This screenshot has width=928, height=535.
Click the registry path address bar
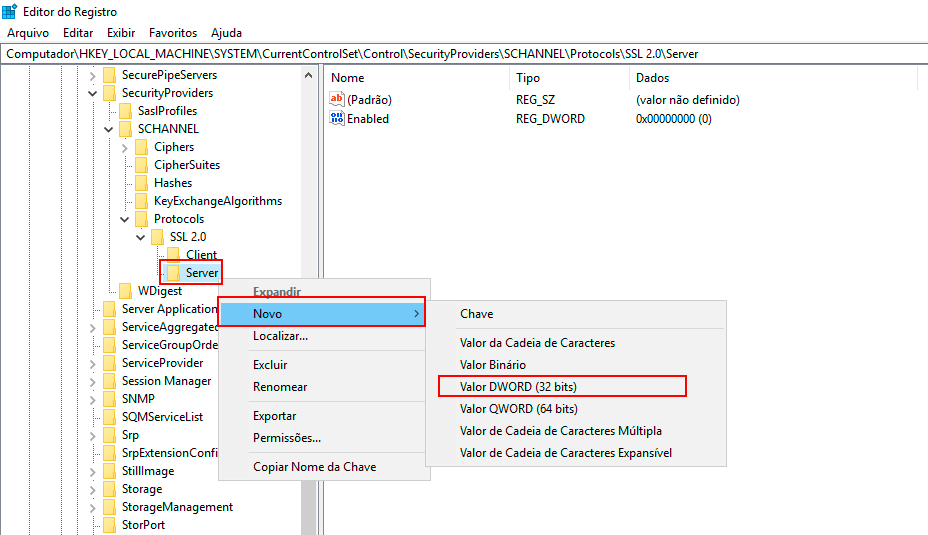(464, 54)
